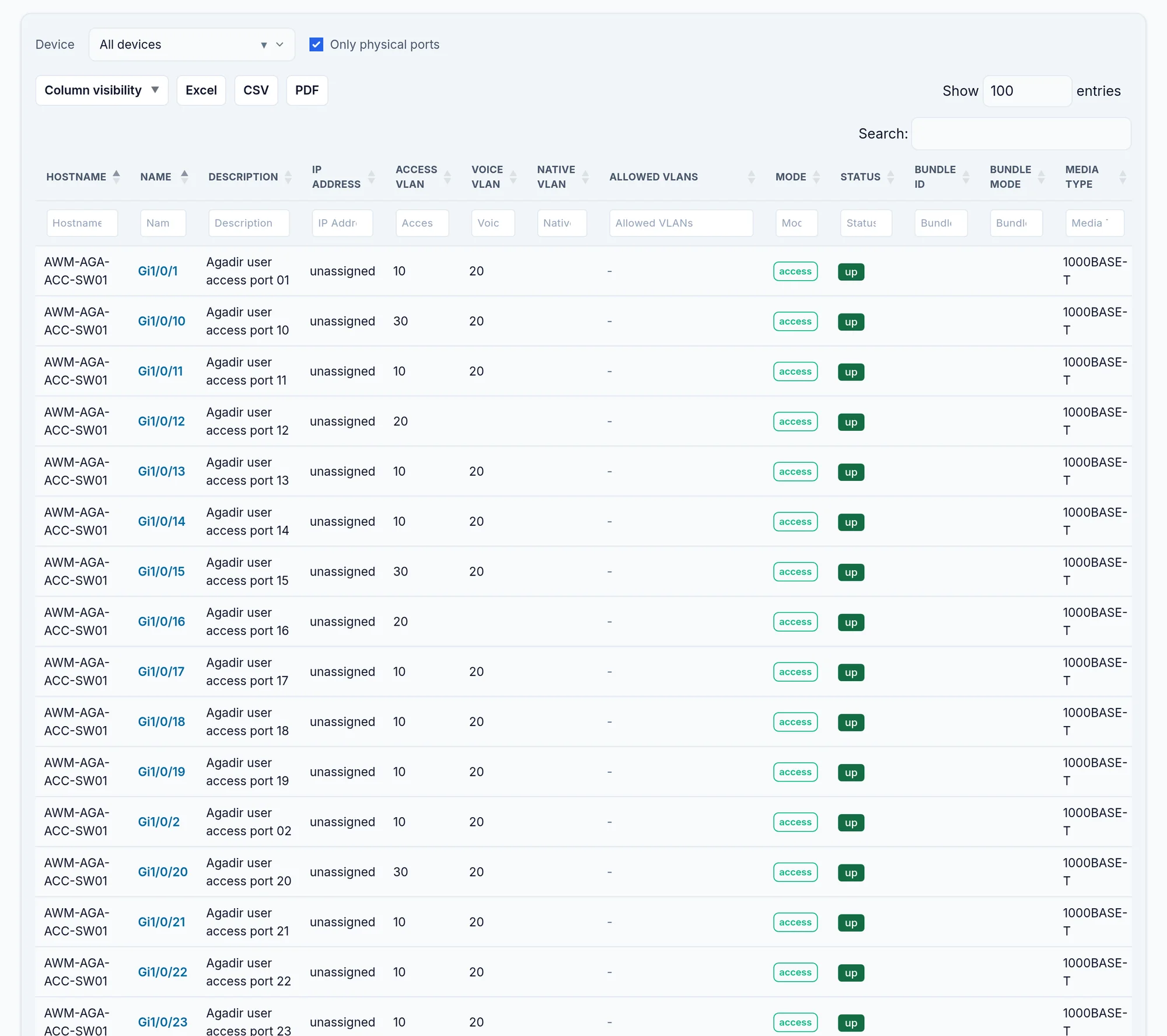Image resolution: width=1167 pixels, height=1036 pixels.
Task: Export table as CSV
Action: click(x=256, y=90)
